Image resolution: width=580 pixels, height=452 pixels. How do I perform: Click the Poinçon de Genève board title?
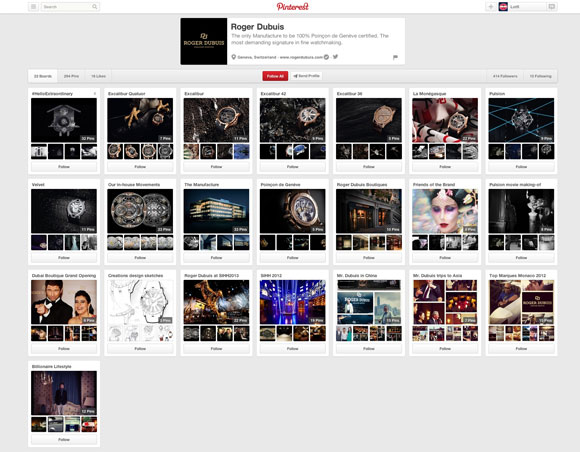click(280, 185)
